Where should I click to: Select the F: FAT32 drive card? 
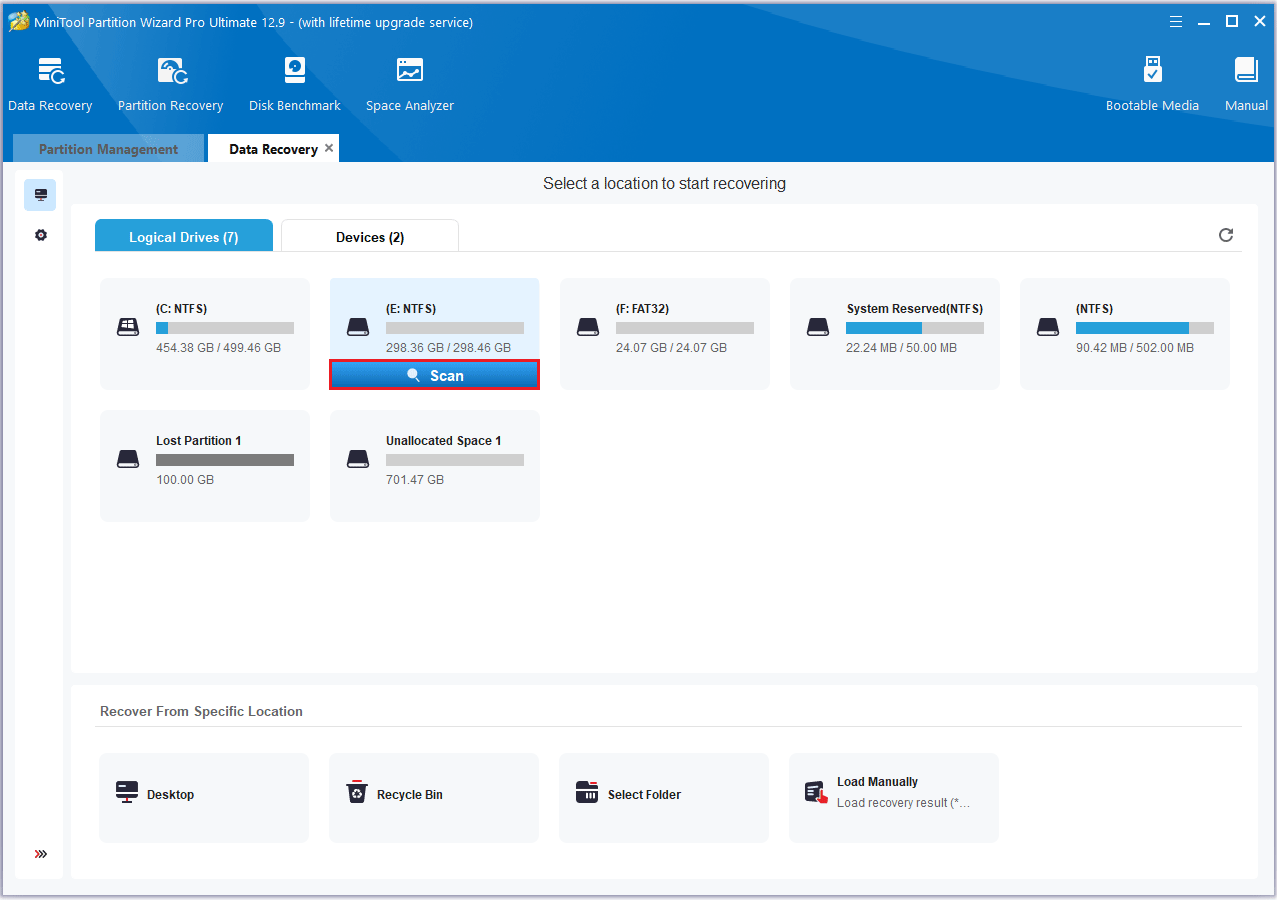pos(665,333)
